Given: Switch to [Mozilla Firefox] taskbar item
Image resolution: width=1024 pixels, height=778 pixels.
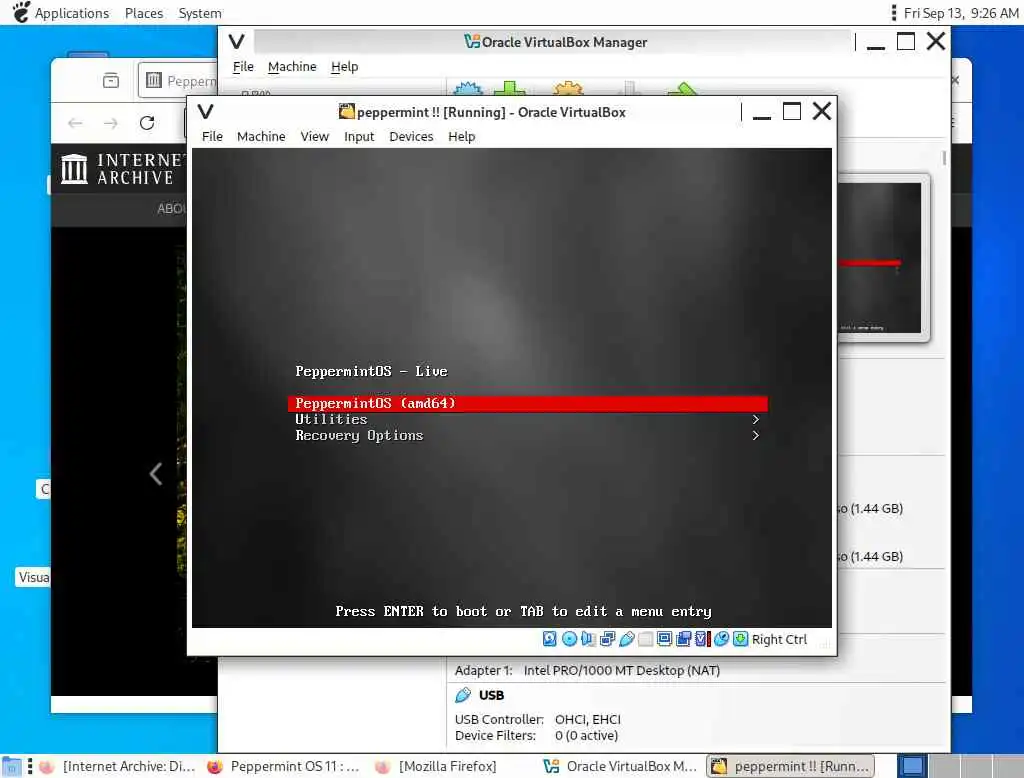Looking at the screenshot, I should 436,766.
